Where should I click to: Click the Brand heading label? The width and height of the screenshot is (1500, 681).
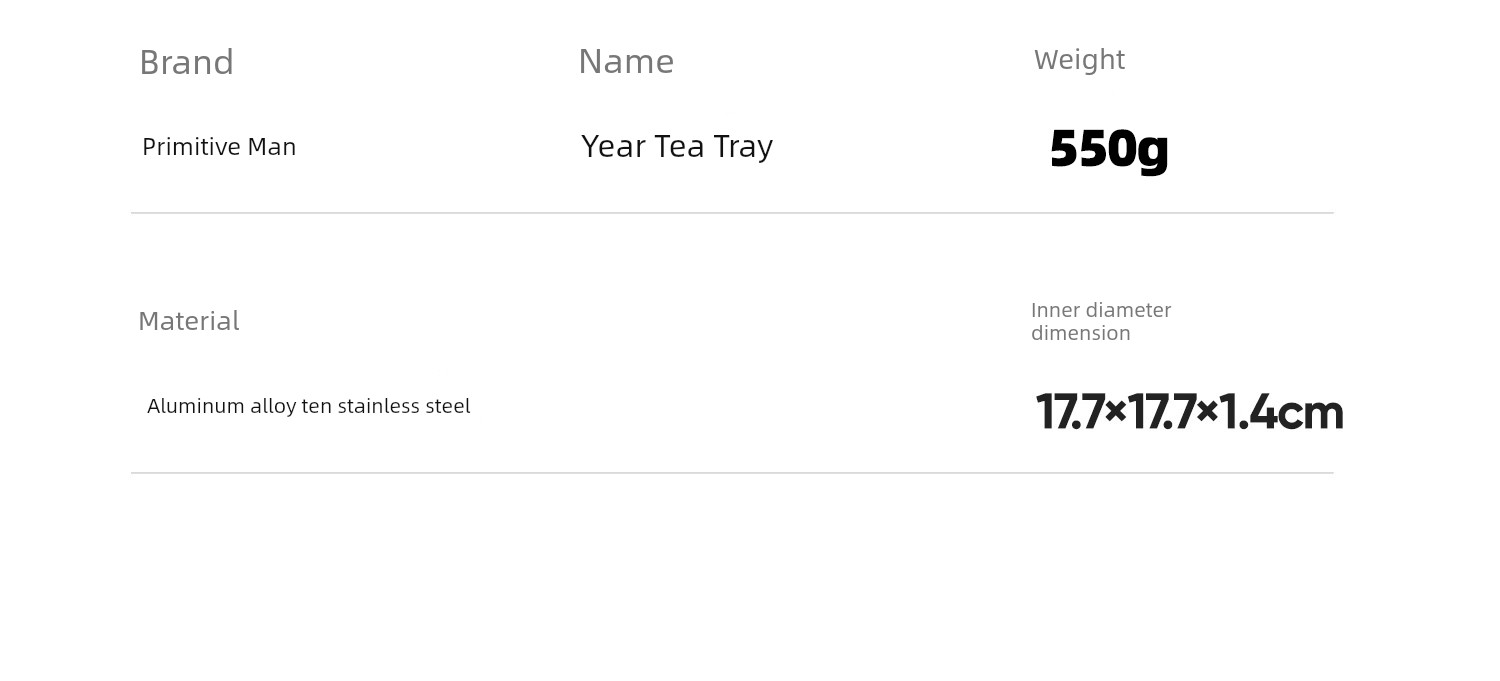click(x=186, y=62)
